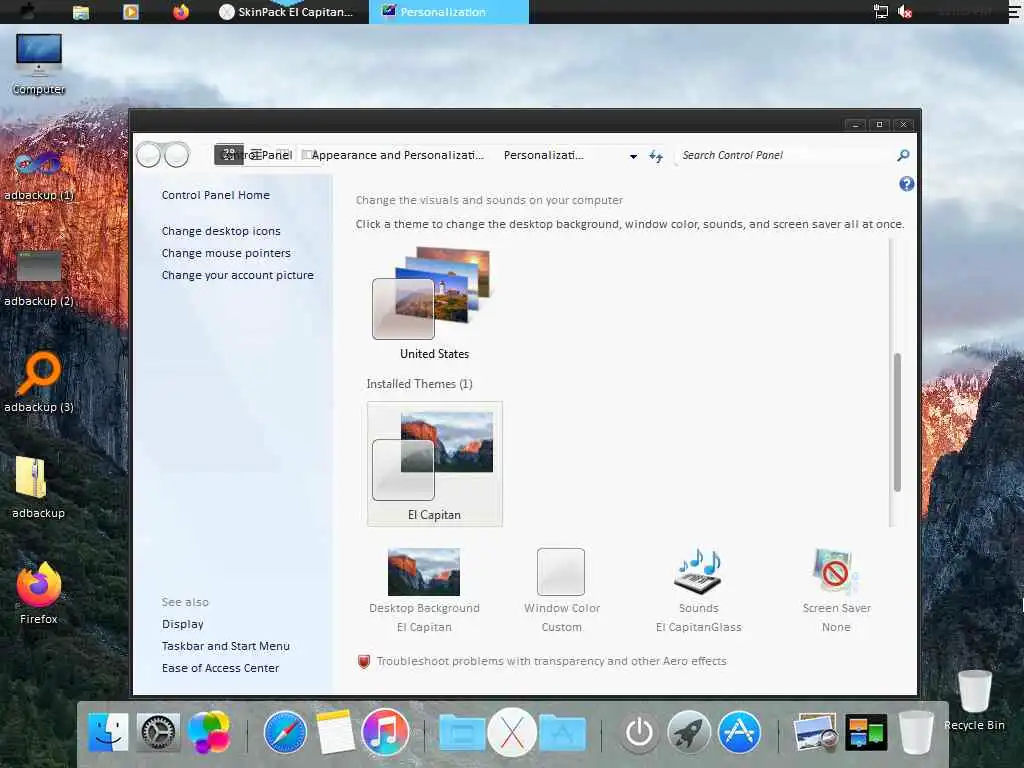Open the desktop switcher dock icon

click(x=866, y=732)
